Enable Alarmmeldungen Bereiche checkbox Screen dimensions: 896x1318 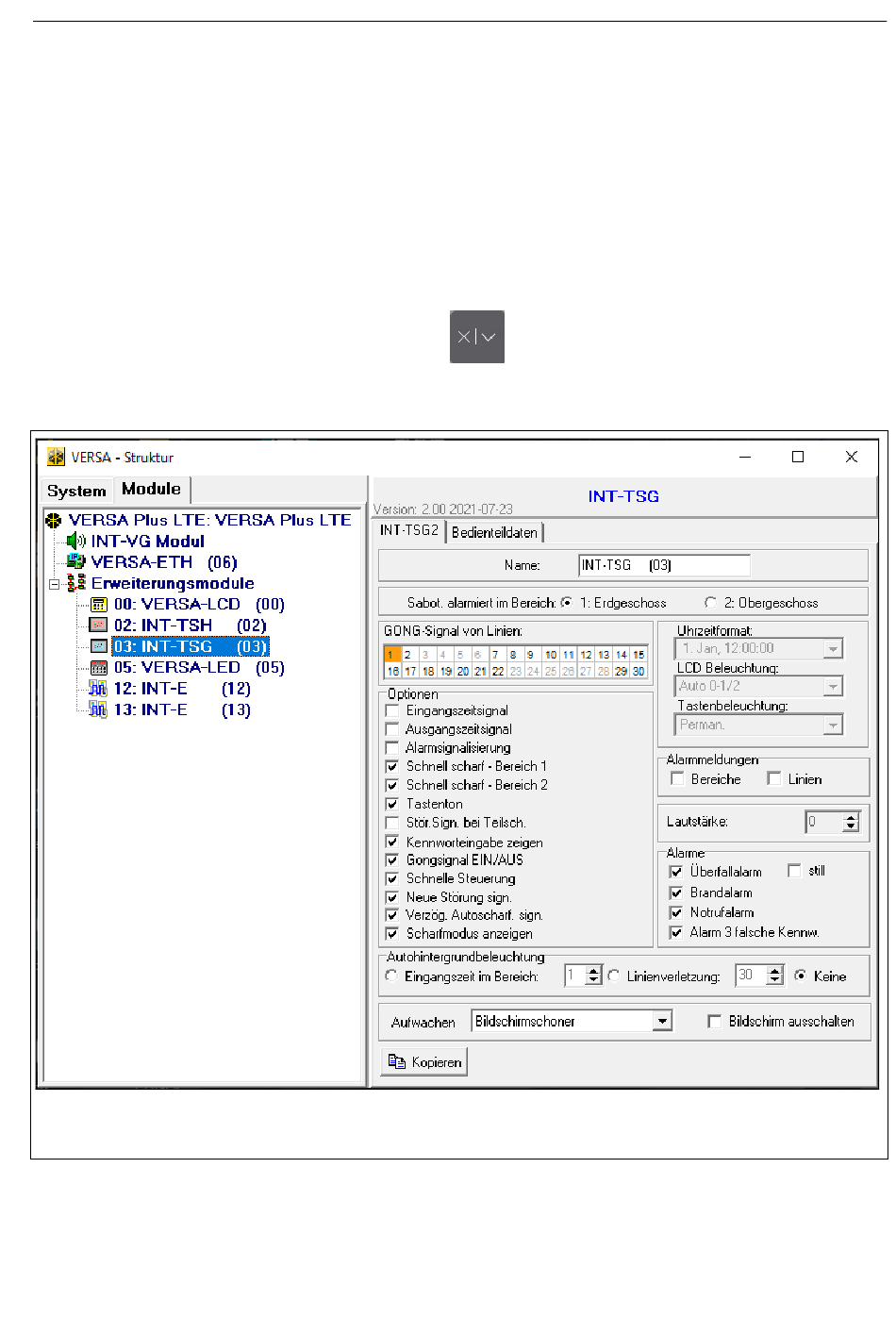[677, 779]
